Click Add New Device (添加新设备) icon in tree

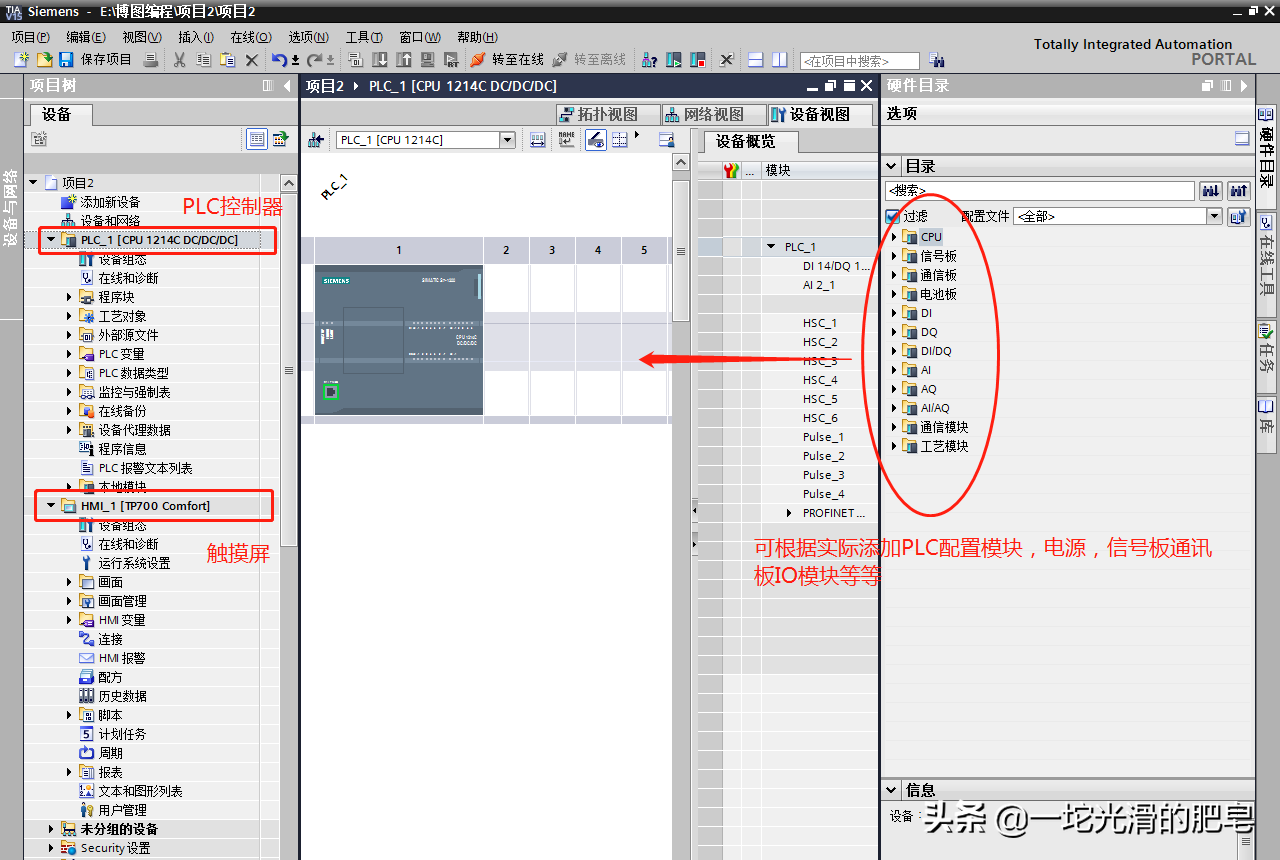tap(68, 202)
